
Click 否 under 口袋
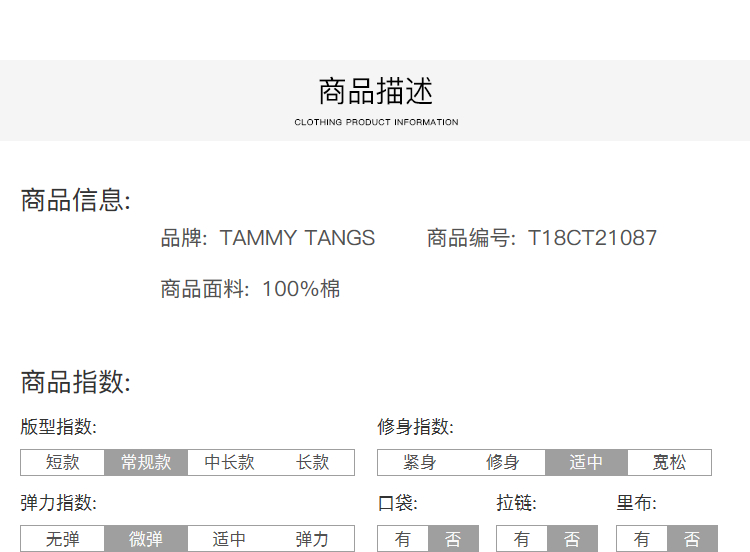click(x=453, y=539)
